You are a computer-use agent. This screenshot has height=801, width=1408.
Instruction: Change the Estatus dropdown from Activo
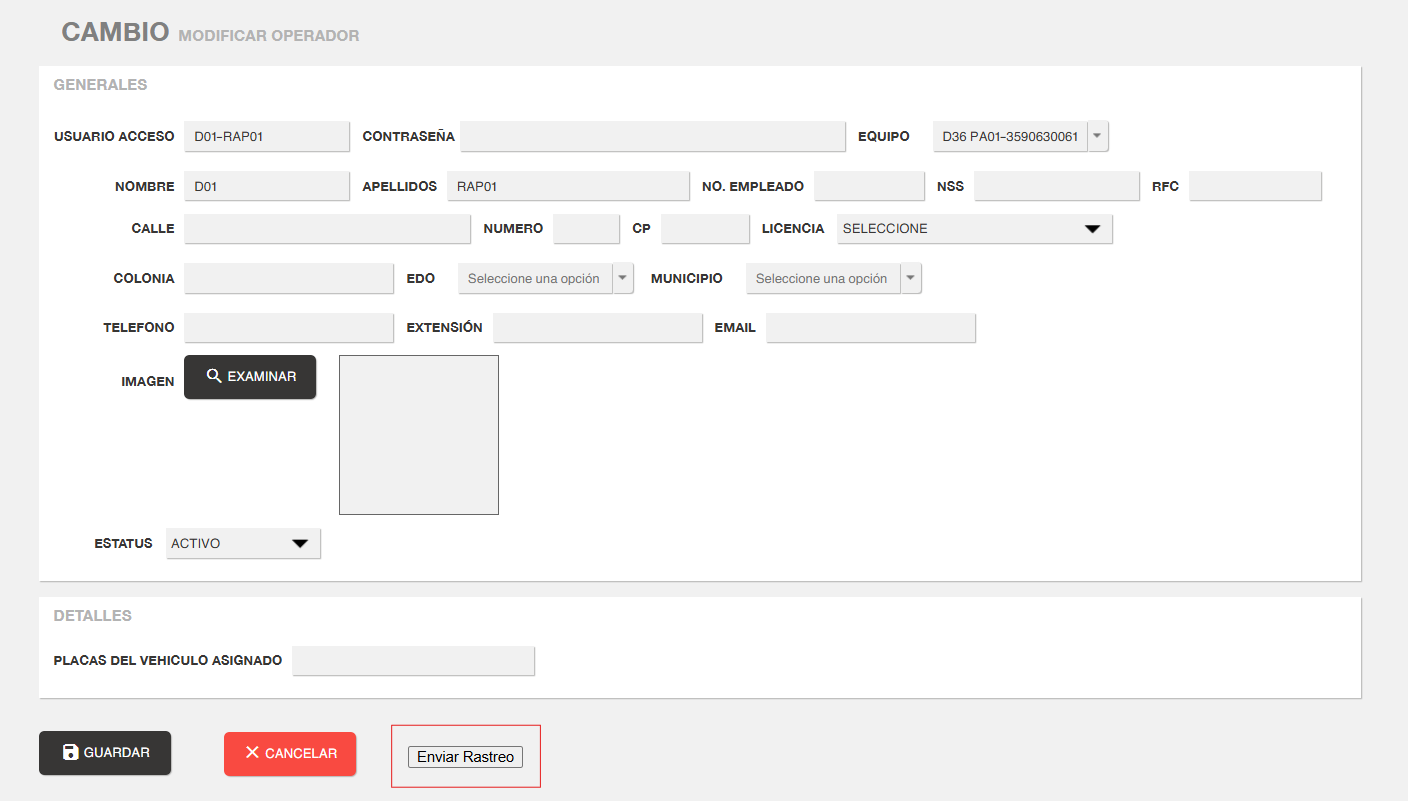point(243,544)
